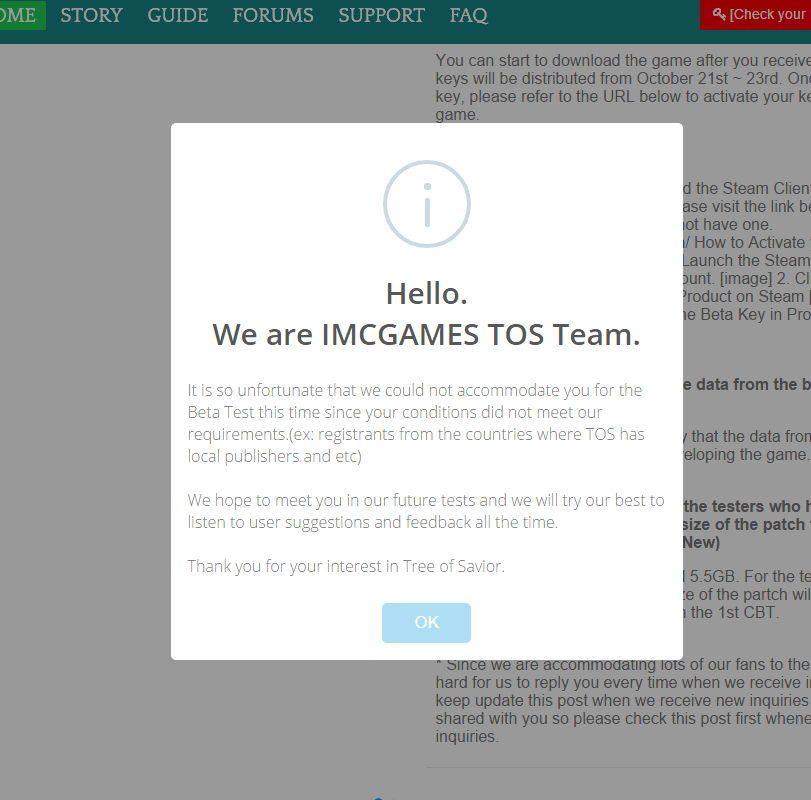Click the We are IMCGAMES TOS Team heading
811x800 pixels.
point(427,334)
